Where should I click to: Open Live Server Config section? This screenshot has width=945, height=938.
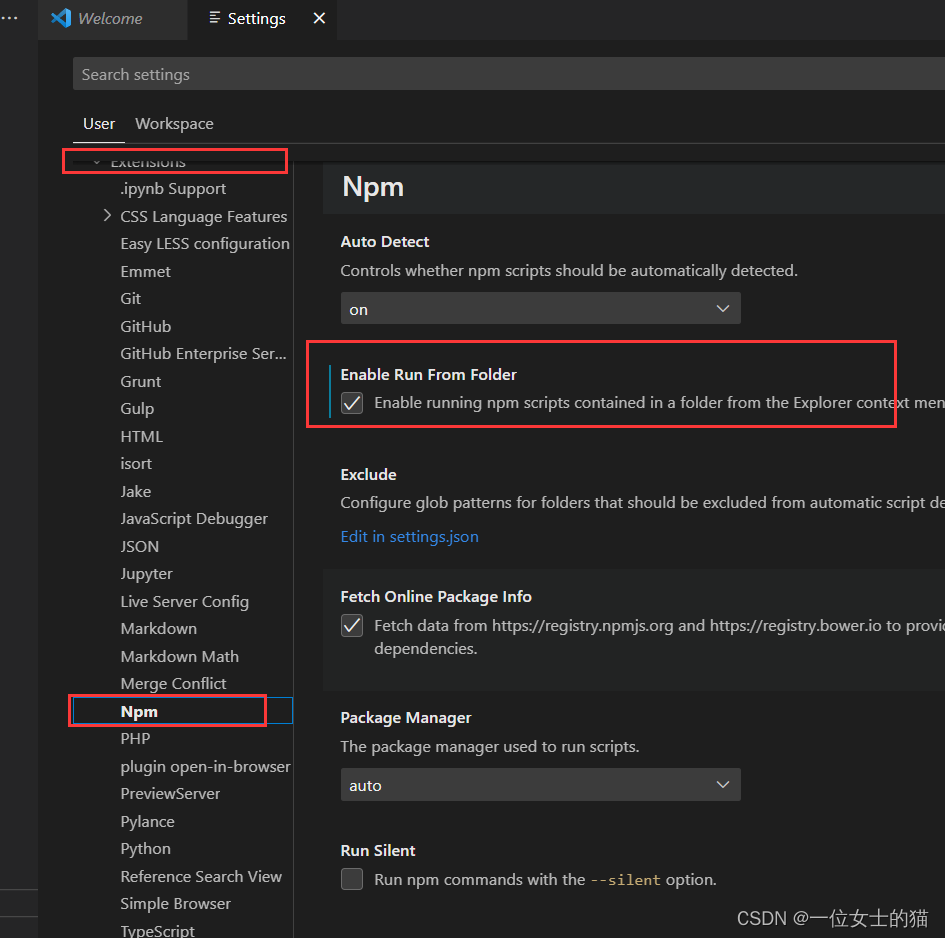pos(184,601)
